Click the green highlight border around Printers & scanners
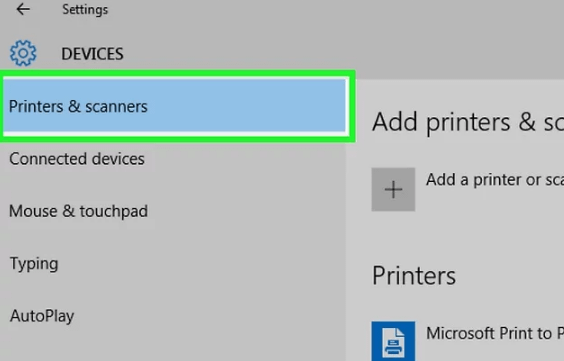Screen dimensions: 564x361 [x=178, y=73]
